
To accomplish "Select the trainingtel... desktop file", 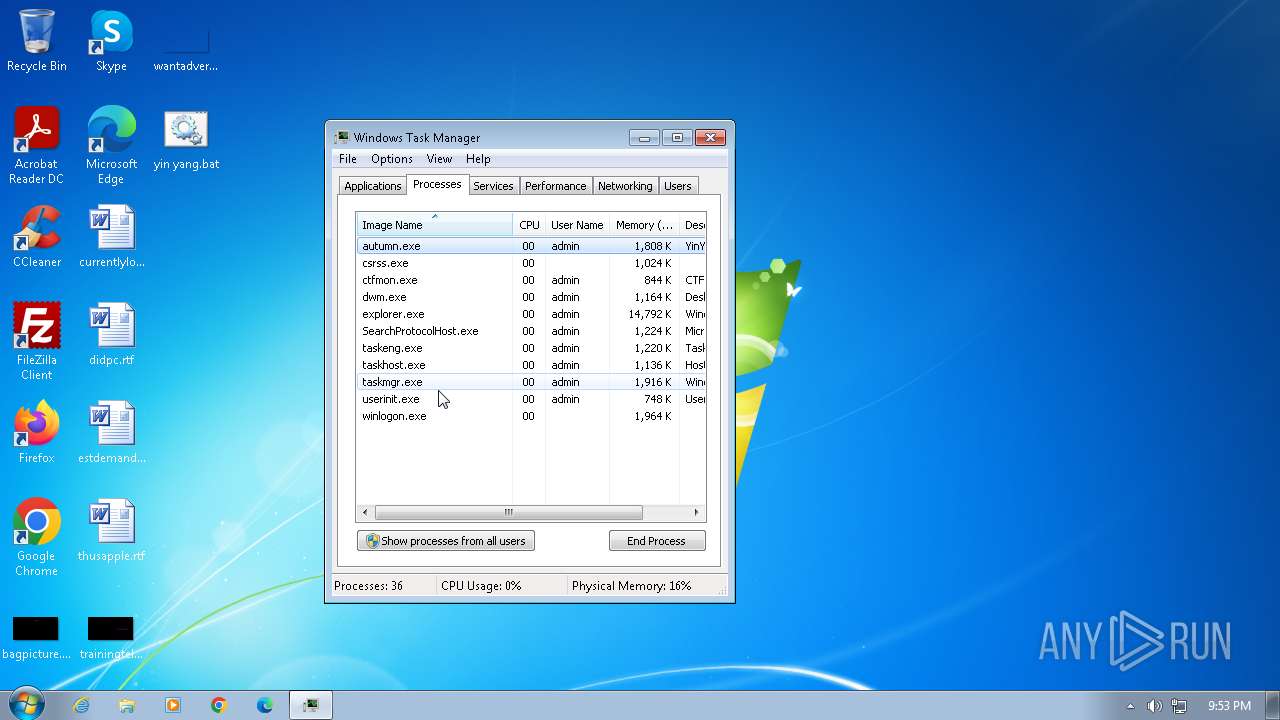I will 111,638.
